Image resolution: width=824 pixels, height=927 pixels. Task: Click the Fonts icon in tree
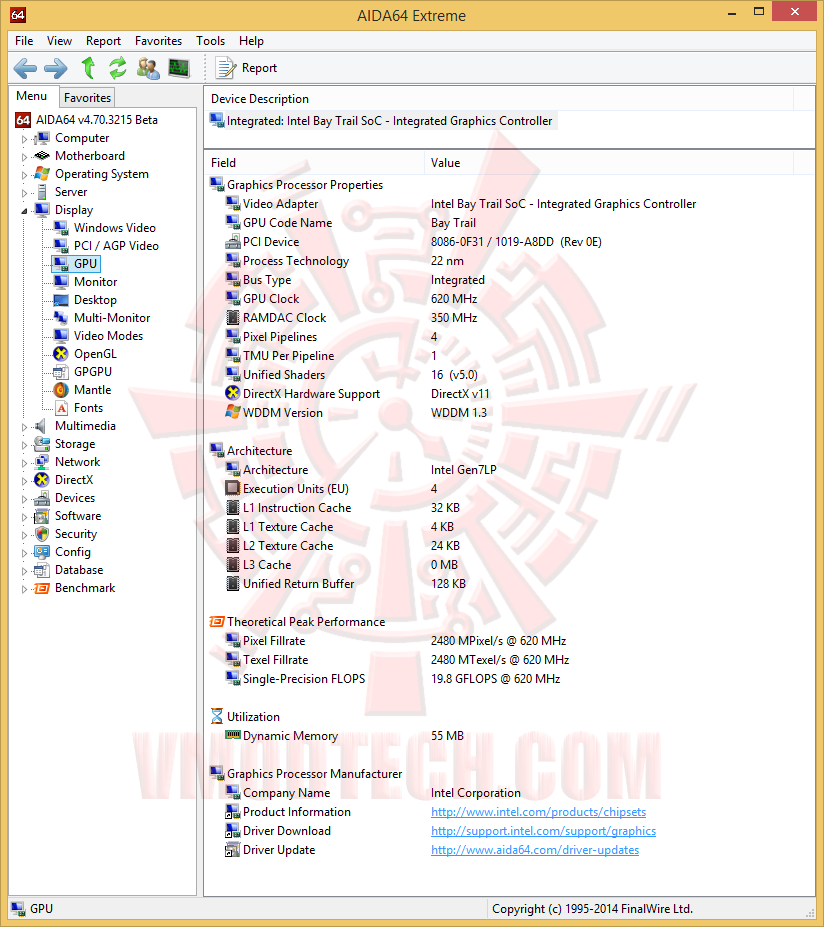click(x=61, y=408)
